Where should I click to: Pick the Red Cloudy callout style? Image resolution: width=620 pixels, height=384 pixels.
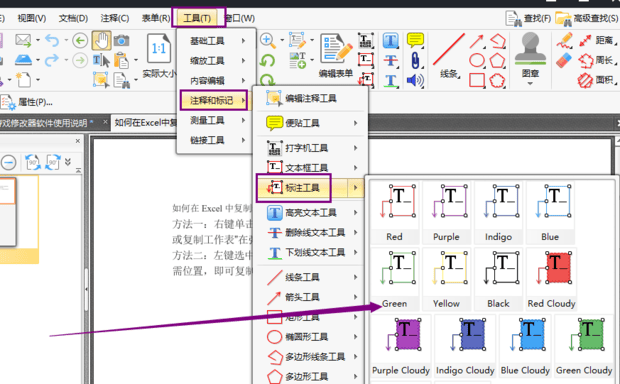click(551, 279)
